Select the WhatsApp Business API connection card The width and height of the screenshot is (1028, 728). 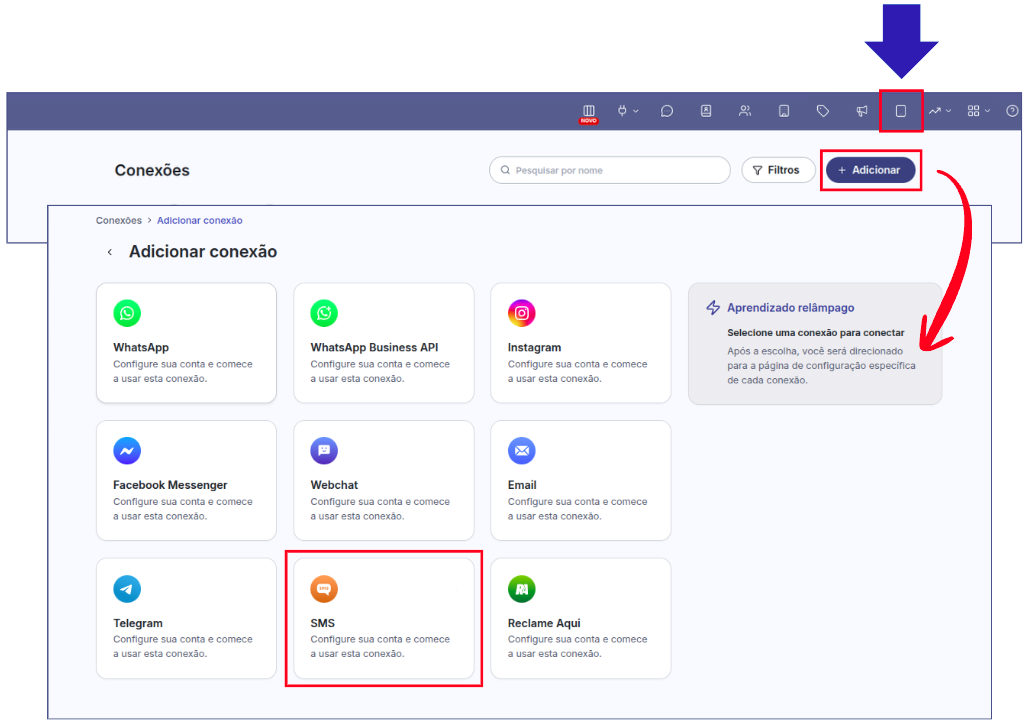pos(383,343)
